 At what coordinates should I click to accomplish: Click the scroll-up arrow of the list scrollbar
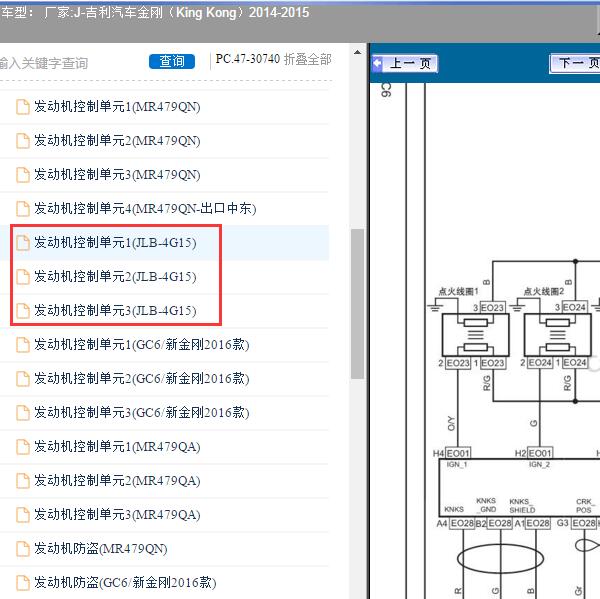[x=357, y=52]
